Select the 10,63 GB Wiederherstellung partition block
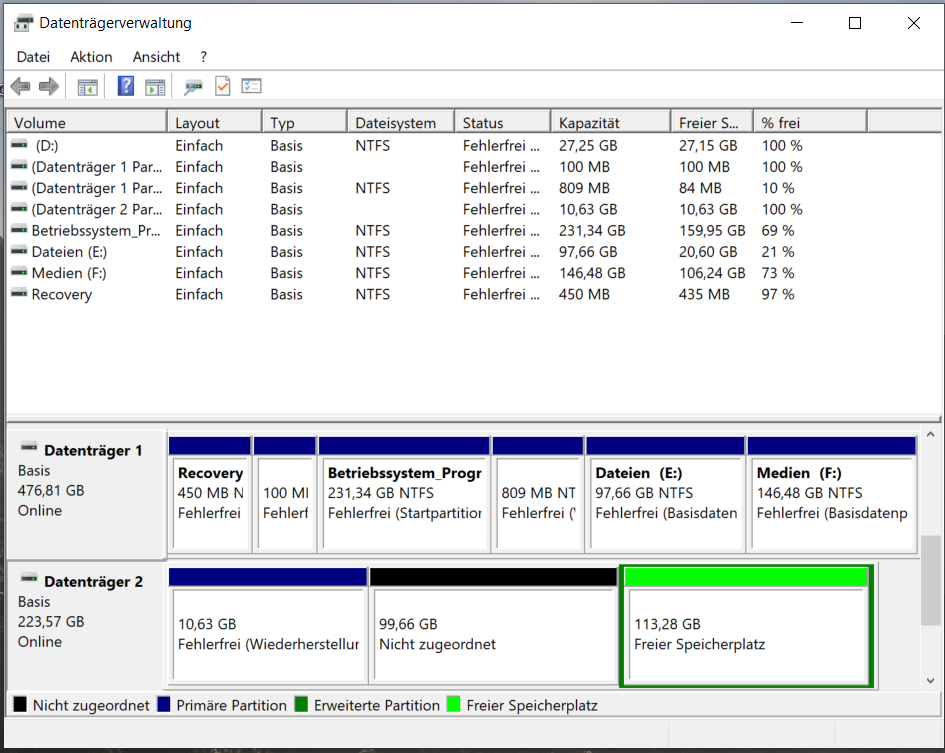This screenshot has width=945, height=753. [268, 626]
